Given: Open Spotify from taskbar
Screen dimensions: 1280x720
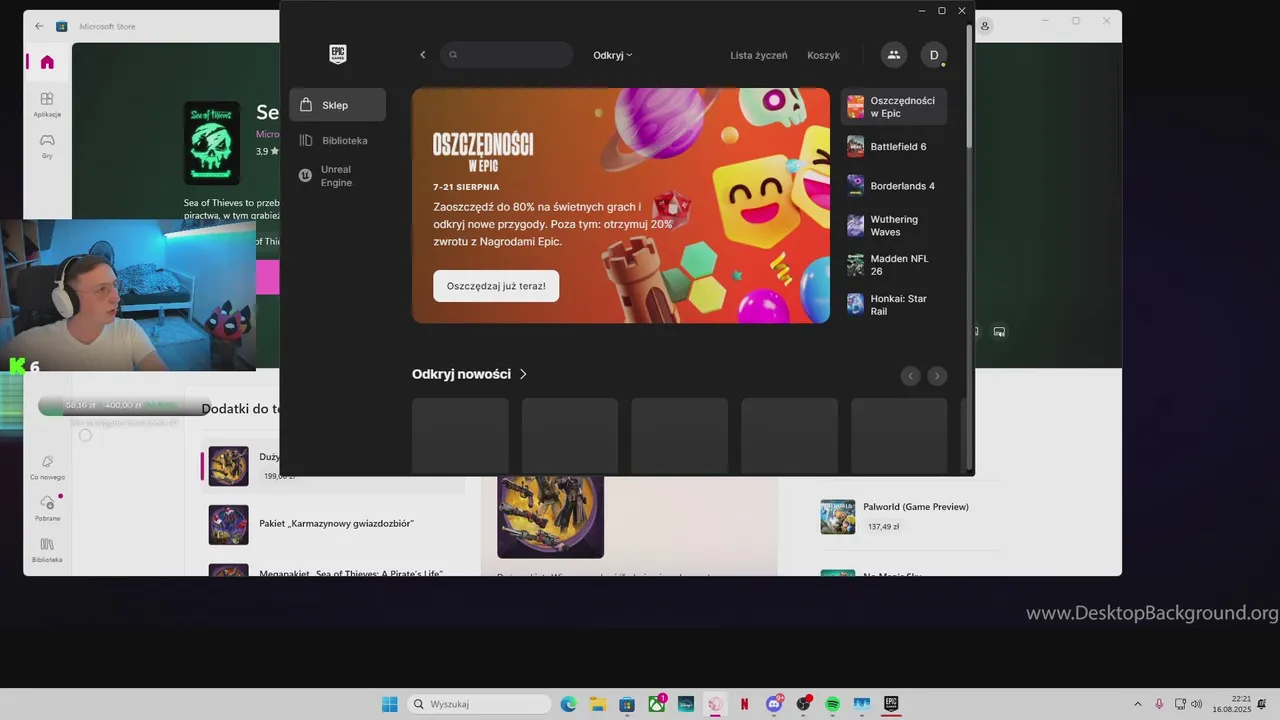Looking at the screenshot, I should click(832, 704).
